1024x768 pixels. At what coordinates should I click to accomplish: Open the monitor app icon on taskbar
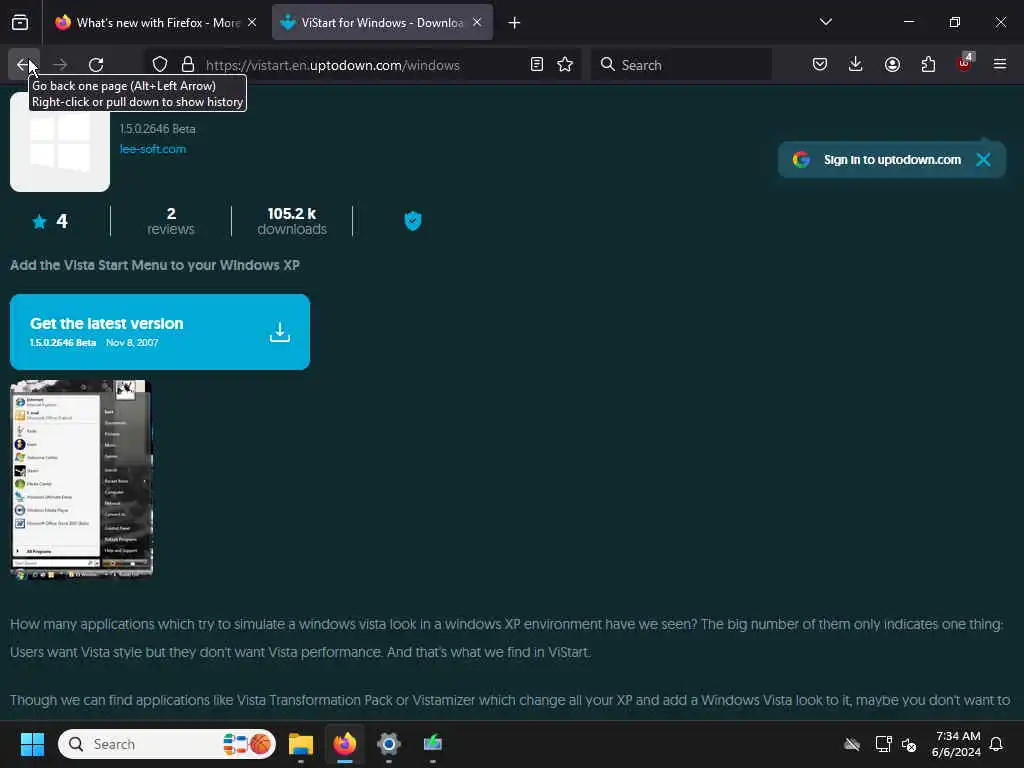click(x=432, y=744)
